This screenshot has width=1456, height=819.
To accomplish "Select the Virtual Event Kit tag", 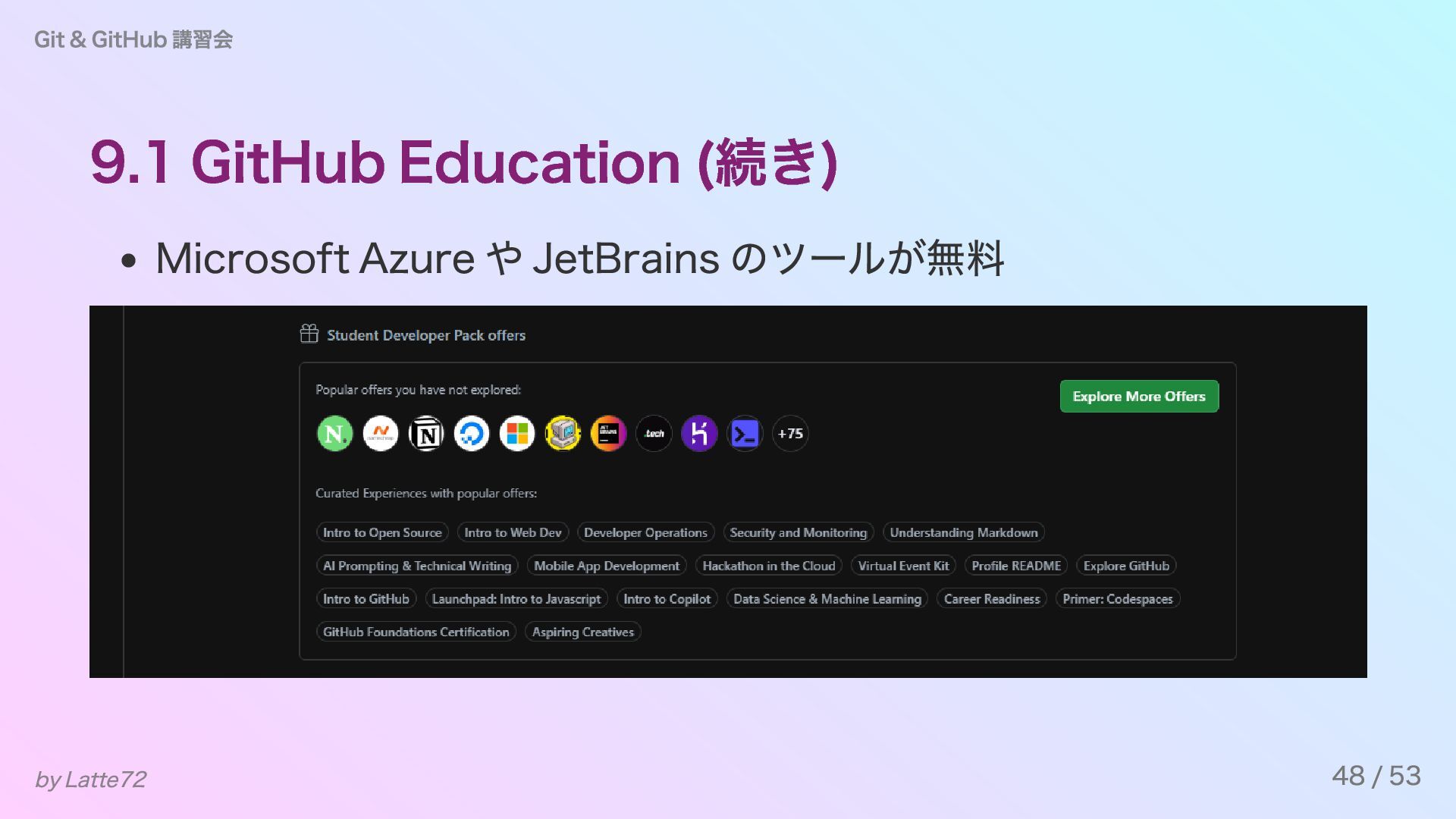I will tap(903, 566).
